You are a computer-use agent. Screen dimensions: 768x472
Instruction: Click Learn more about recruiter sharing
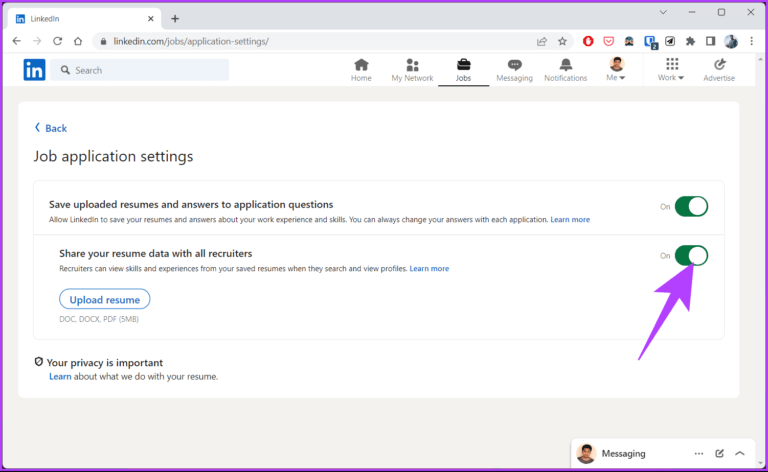point(429,269)
